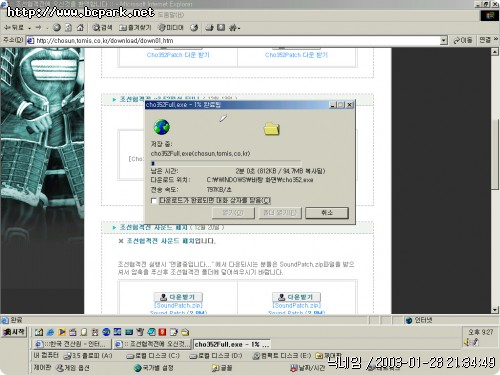Click the system tray icons below the clock
Viewport: 500px width, 375px height.
click(x=471, y=342)
